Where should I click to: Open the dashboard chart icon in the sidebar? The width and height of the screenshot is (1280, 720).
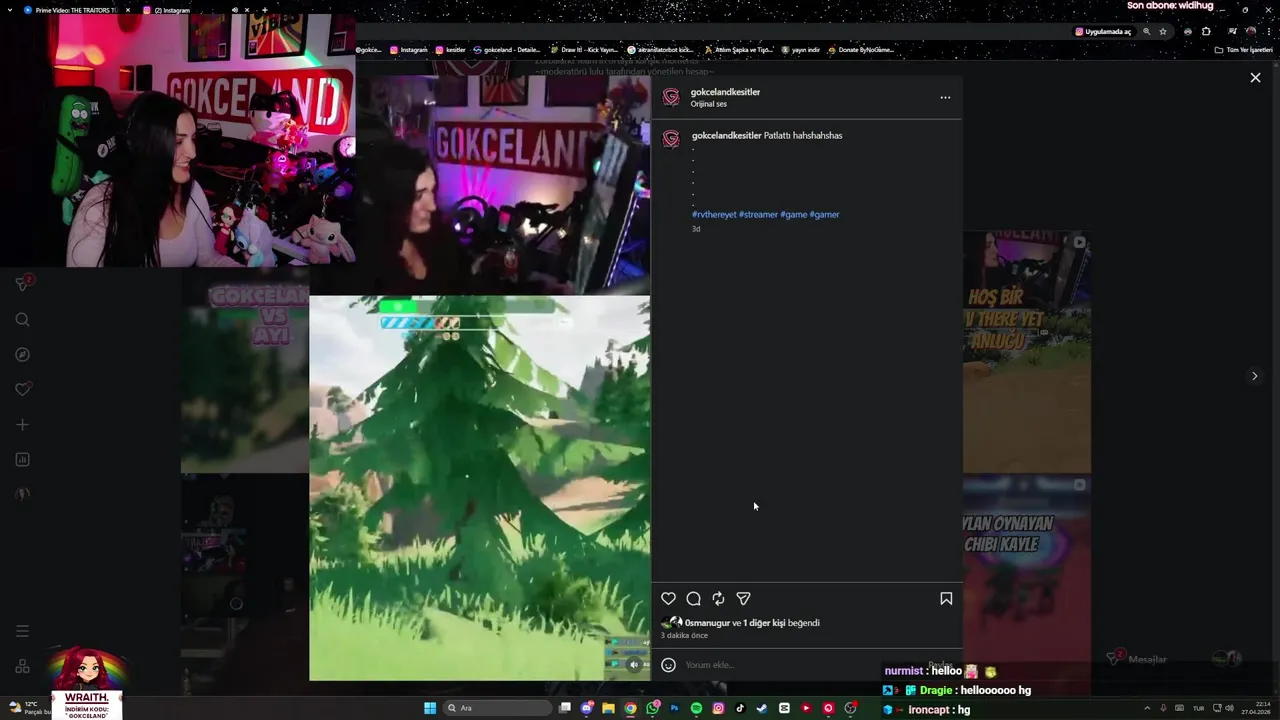pos(22,460)
